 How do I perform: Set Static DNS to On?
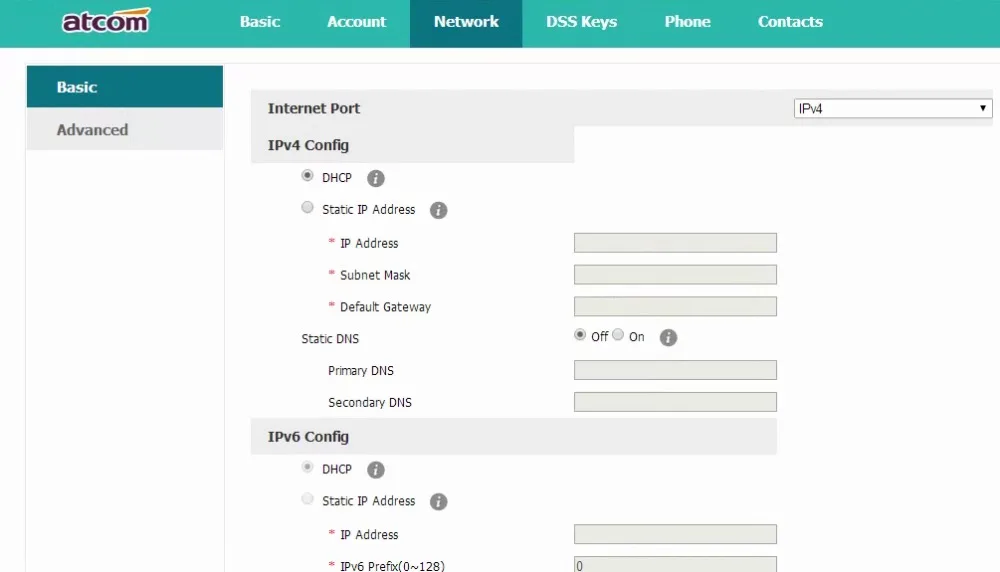[618, 335]
